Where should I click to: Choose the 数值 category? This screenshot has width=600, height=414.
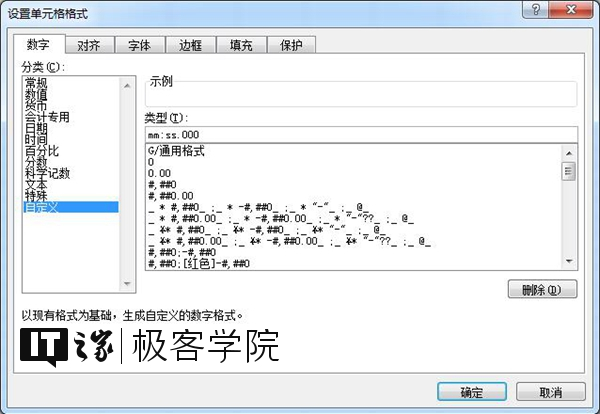[36, 93]
